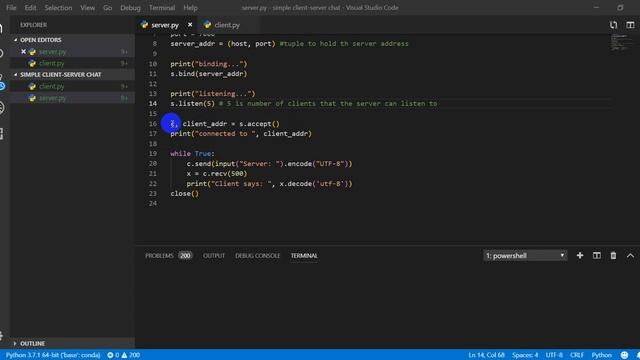Viewport: 640px width, 360px height.
Task: Switch to the Debug Console tab
Action: (x=258, y=256)
